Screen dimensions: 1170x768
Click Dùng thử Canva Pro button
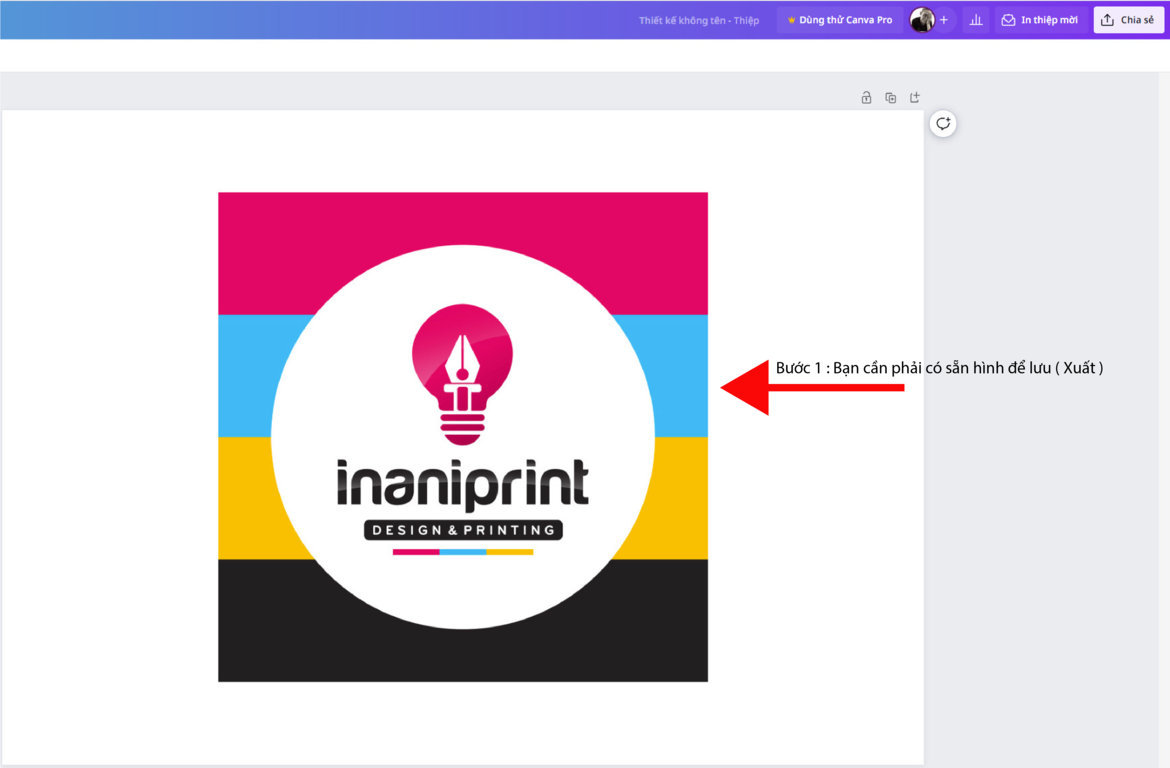click(840, 20)
